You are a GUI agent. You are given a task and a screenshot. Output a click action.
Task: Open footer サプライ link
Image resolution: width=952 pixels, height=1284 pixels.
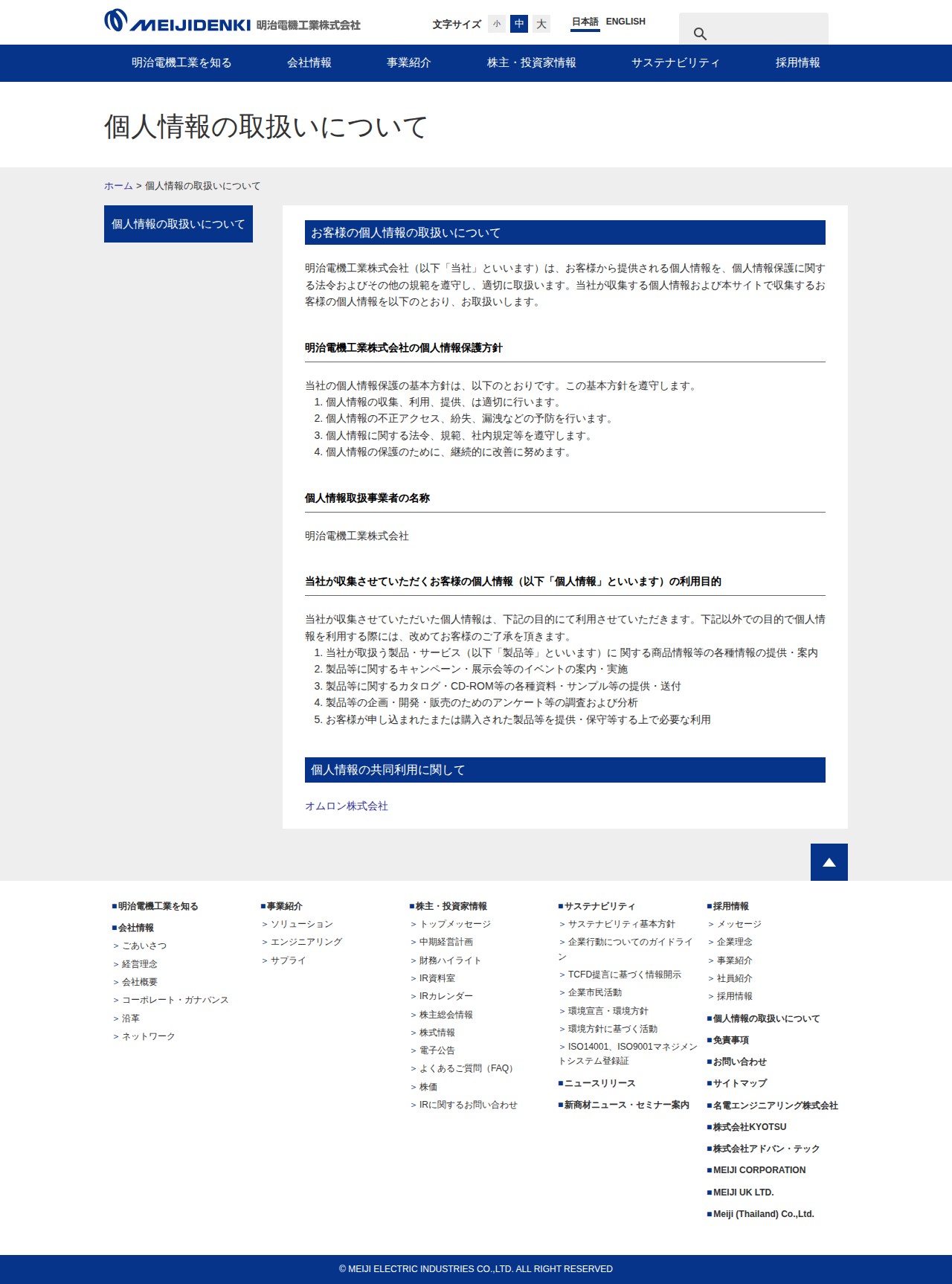[288, 960]
